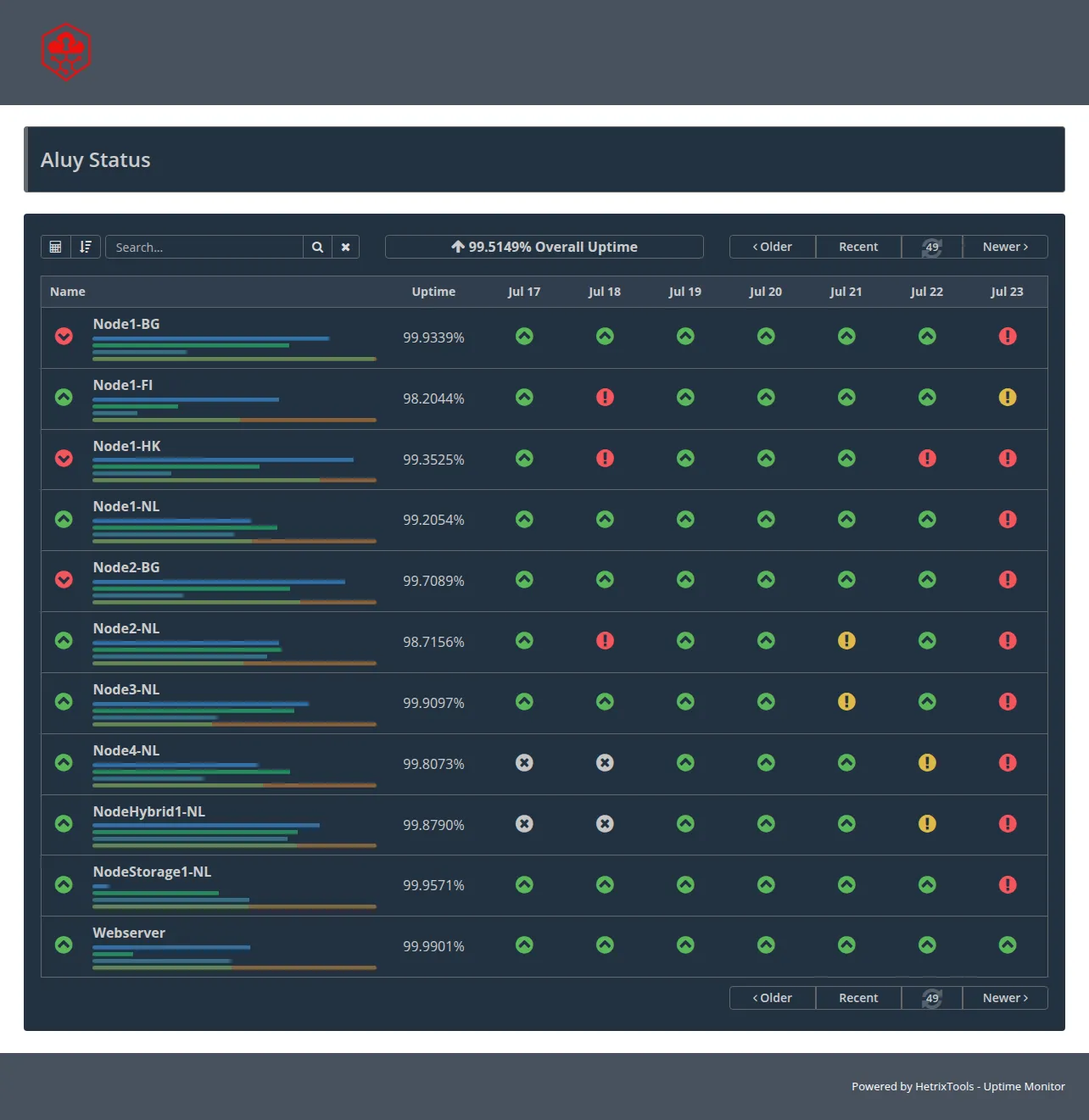Open the table view options icon
This screenshot has width=1089, height=1120.
click(x=55, y=247)
